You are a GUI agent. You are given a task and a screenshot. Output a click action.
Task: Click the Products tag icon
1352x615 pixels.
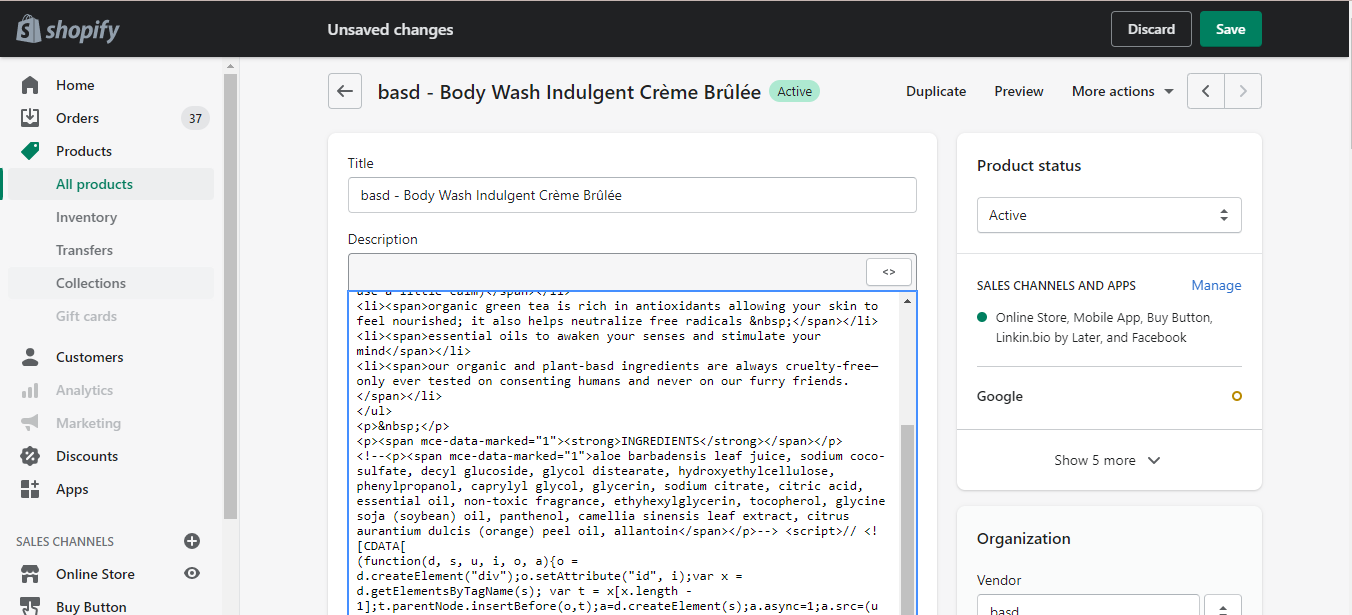30,151
